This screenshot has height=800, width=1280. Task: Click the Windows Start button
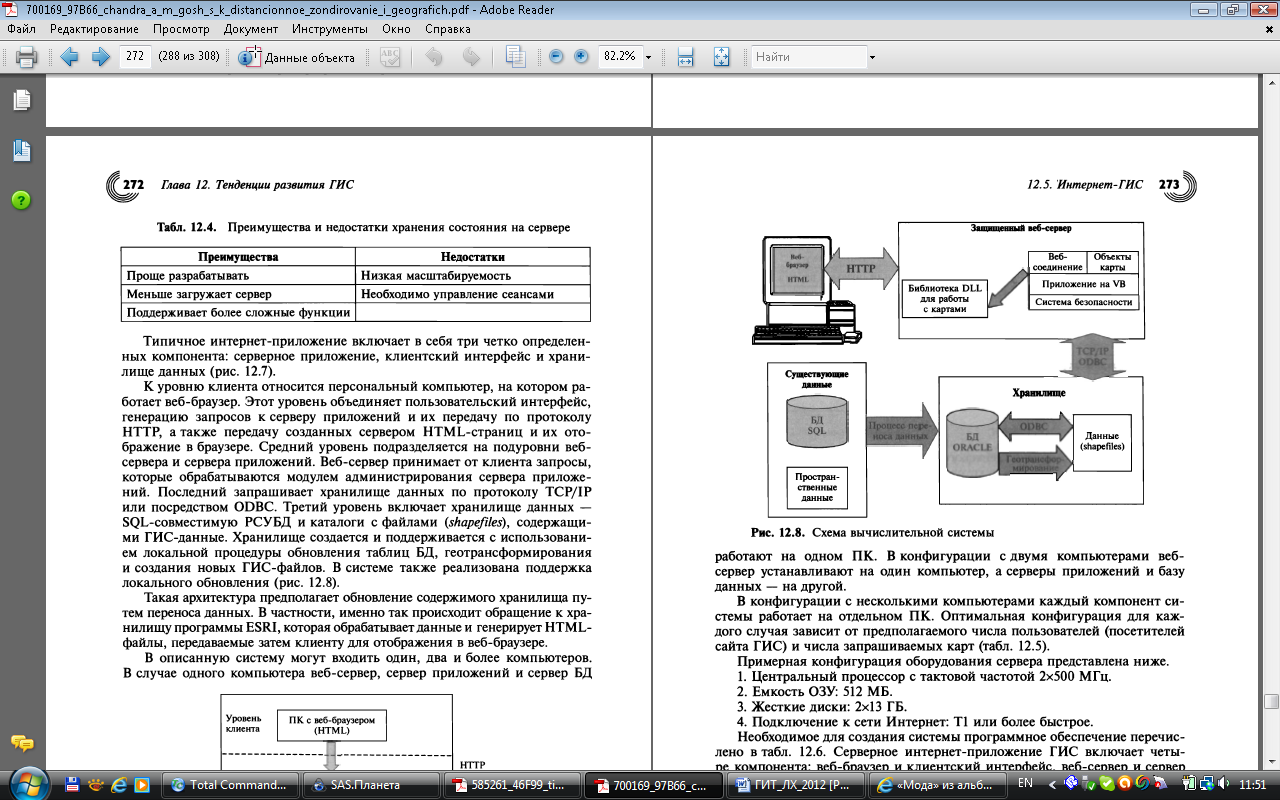[x=27, y=784]
